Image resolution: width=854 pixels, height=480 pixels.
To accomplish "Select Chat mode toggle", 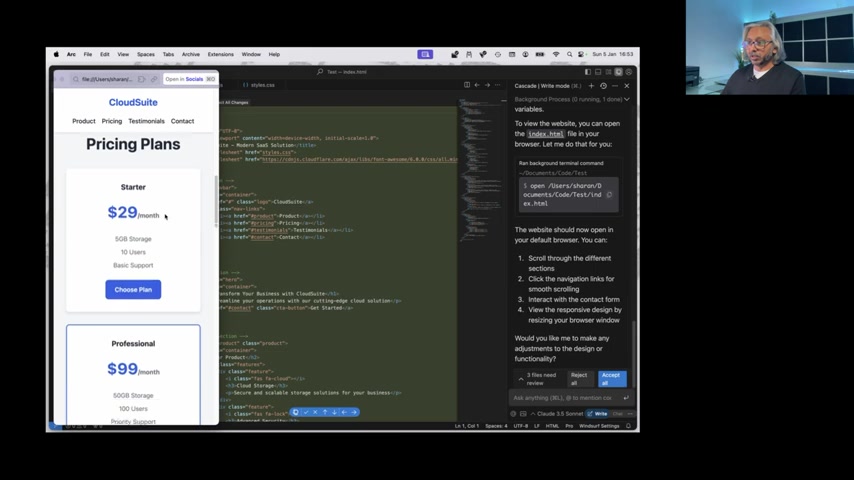I will point(618,414).
